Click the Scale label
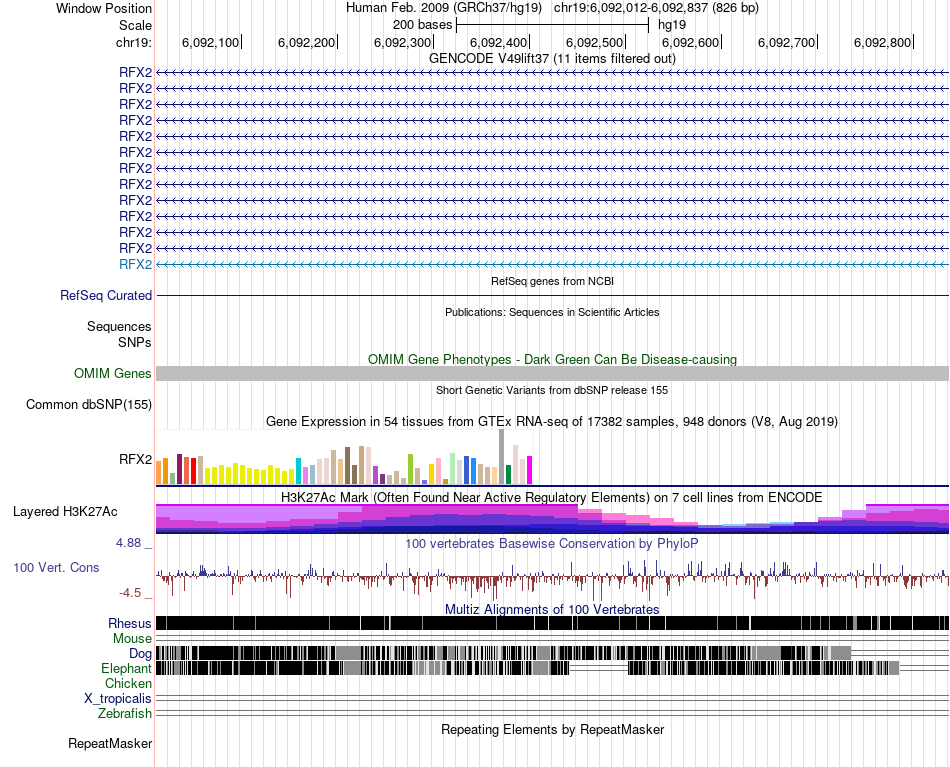The height and width of the screenshot is (767, 950). (x=135, y=25)
